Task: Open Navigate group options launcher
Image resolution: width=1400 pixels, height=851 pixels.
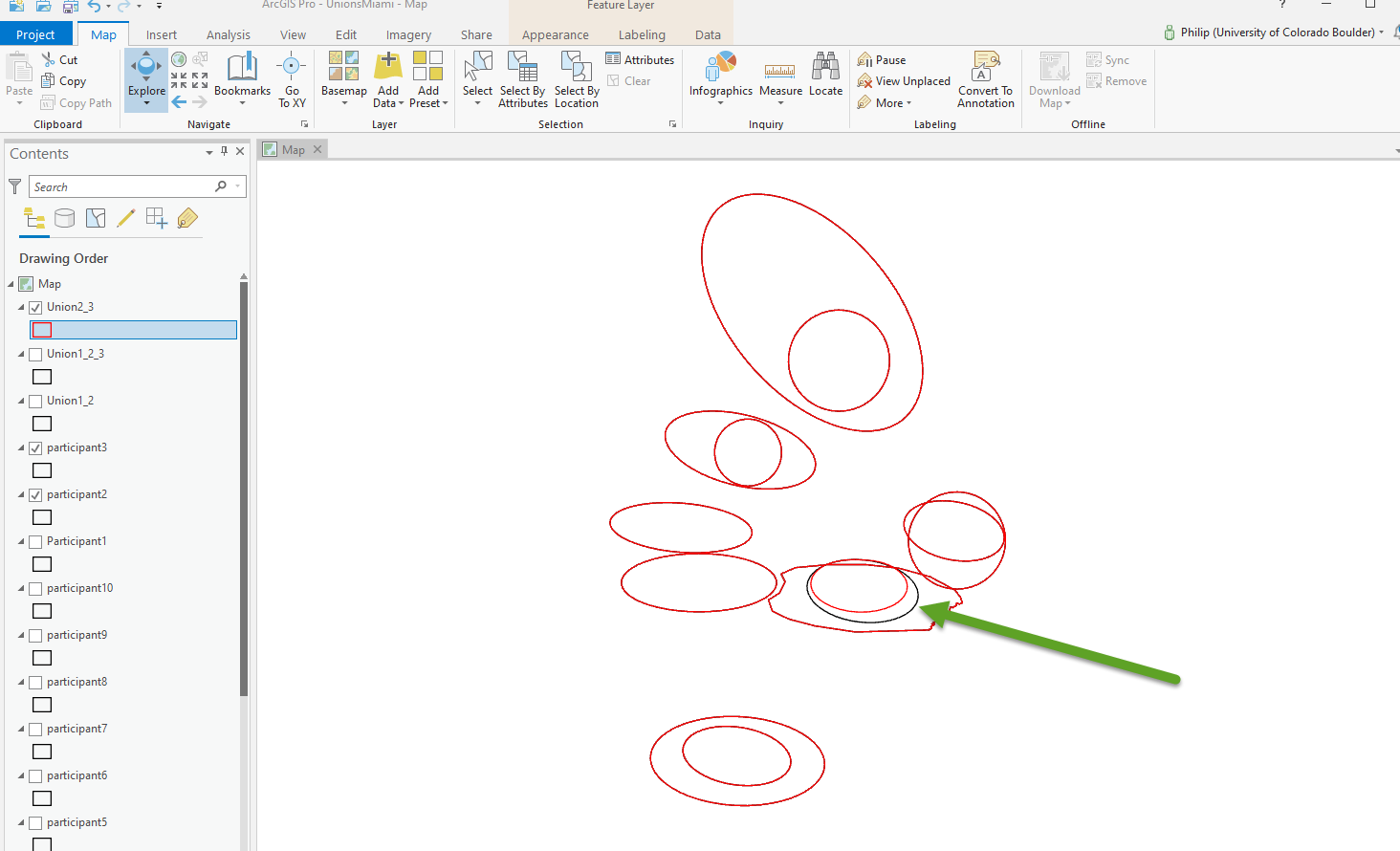Action: 305,124
